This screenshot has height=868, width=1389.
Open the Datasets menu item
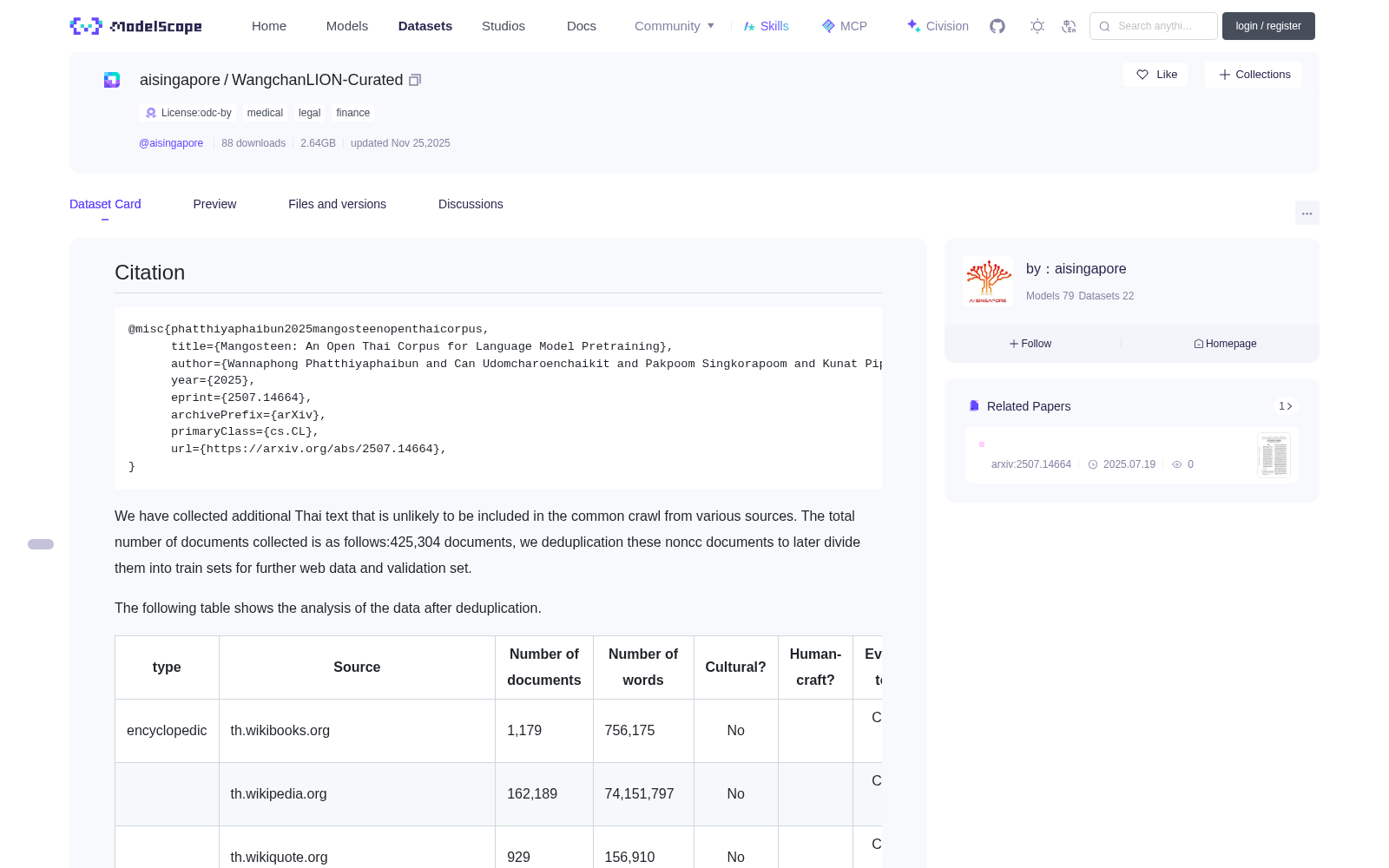425,26
